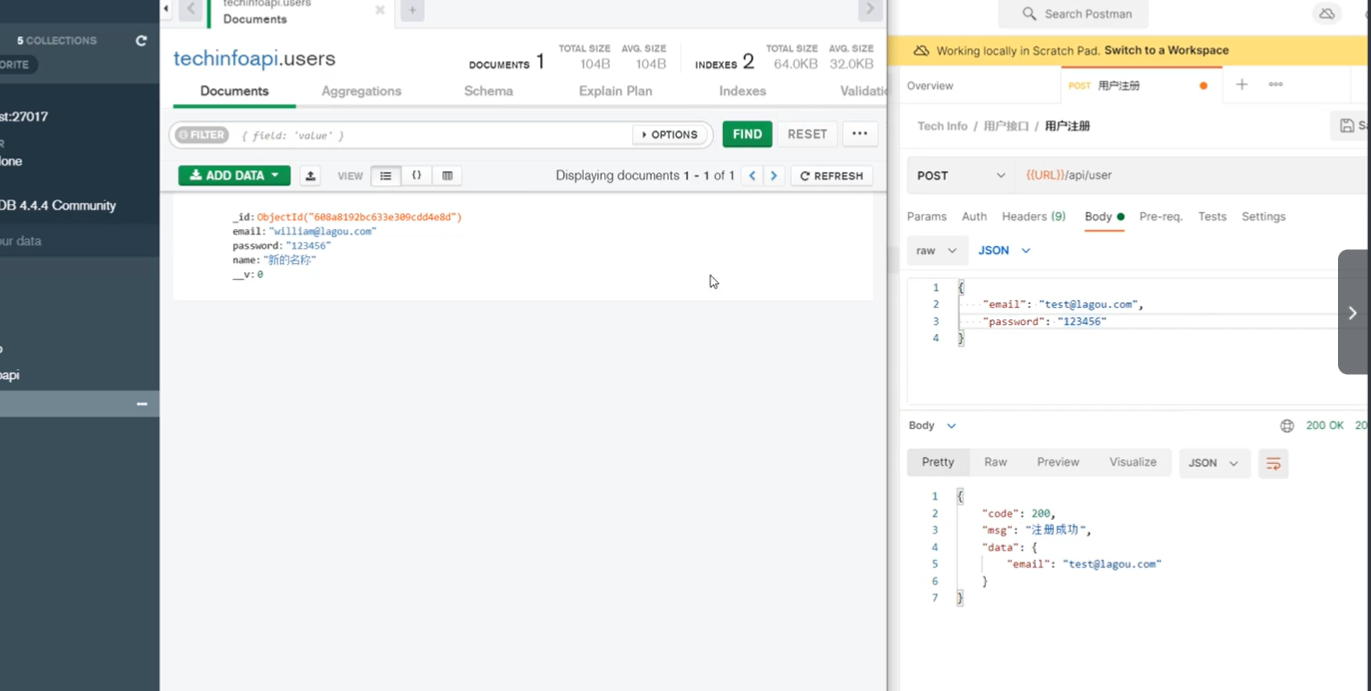Click Switch to a Workspace link
The image size is (1371, 691).
click(x=1166, y=50)
